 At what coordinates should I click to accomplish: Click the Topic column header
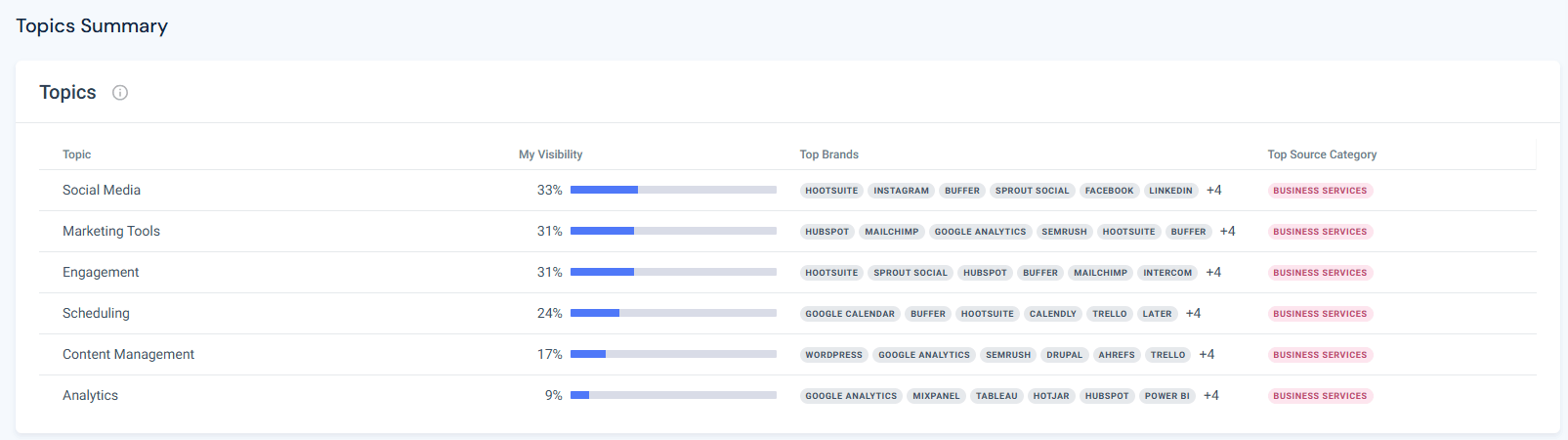click(x=76, y=154)
